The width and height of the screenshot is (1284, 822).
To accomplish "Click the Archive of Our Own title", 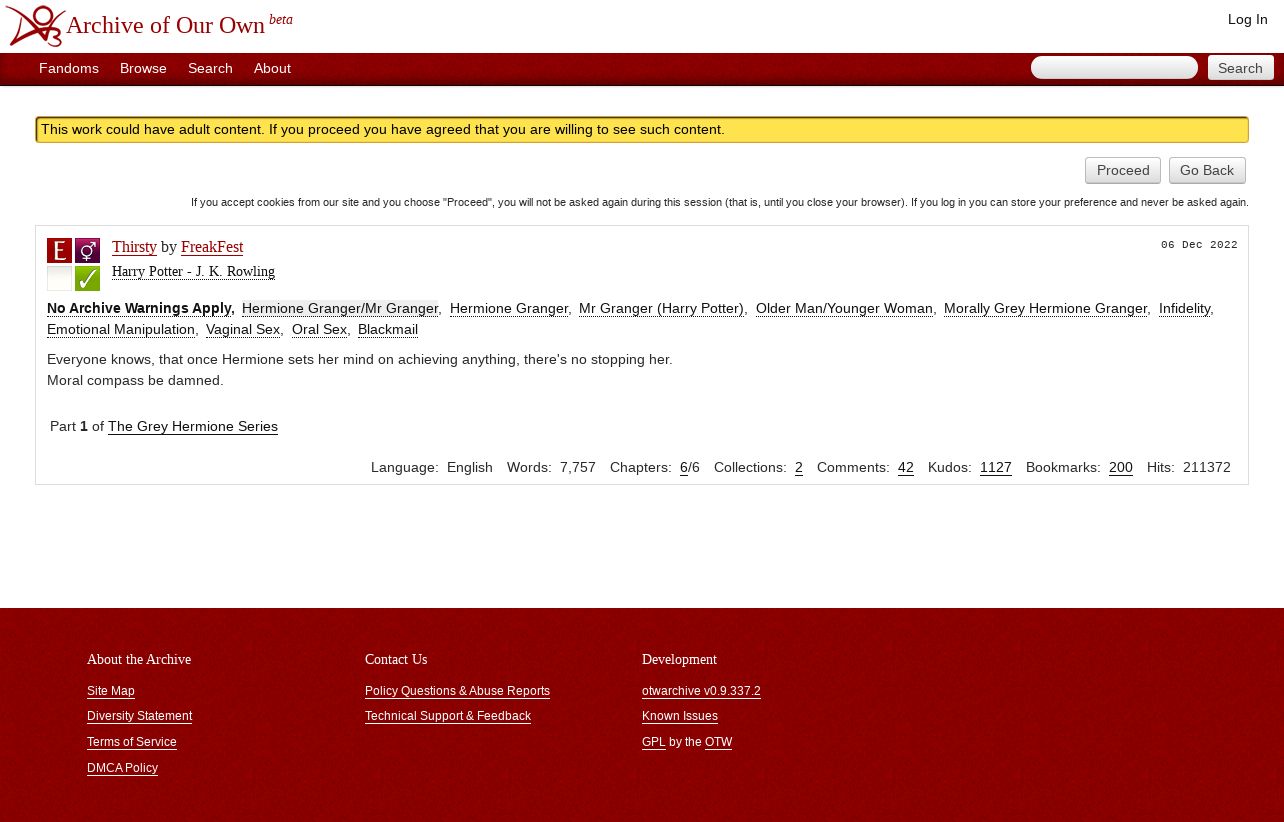I will tap(165, 26).
